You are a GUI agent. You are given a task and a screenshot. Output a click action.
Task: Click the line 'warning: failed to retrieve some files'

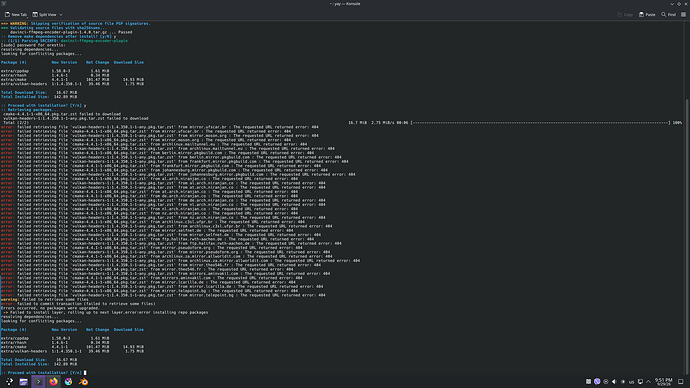[x=45, y=300]
